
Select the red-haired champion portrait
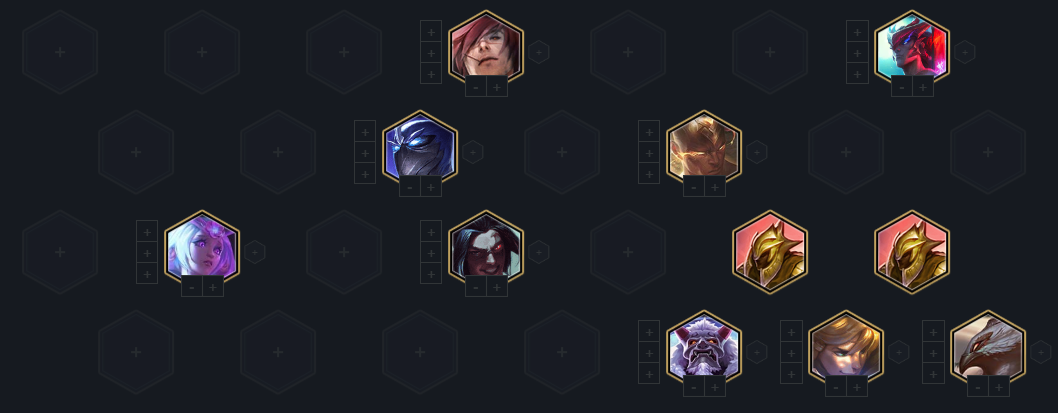tap(486, 47)
